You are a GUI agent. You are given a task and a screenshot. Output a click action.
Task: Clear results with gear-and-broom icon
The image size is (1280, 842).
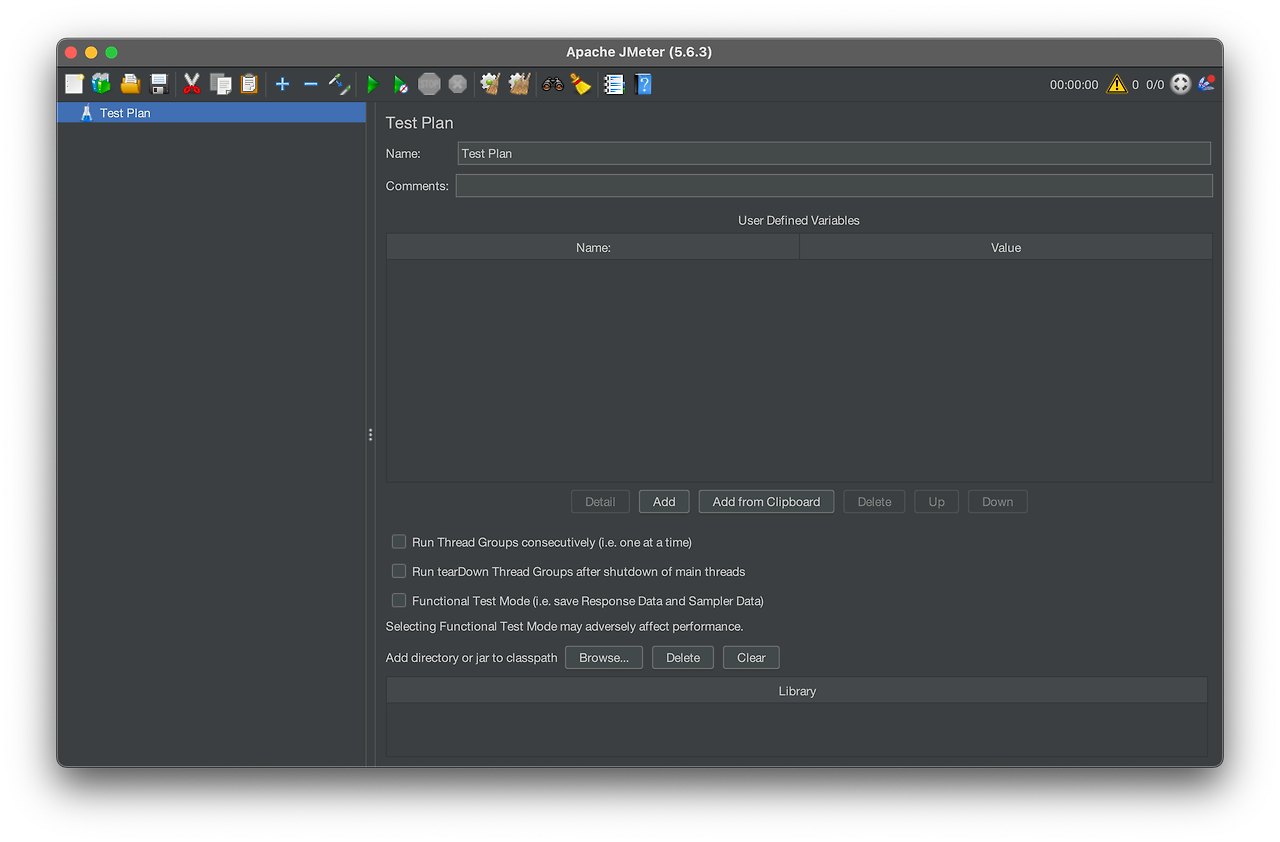(x=490, y=84)
